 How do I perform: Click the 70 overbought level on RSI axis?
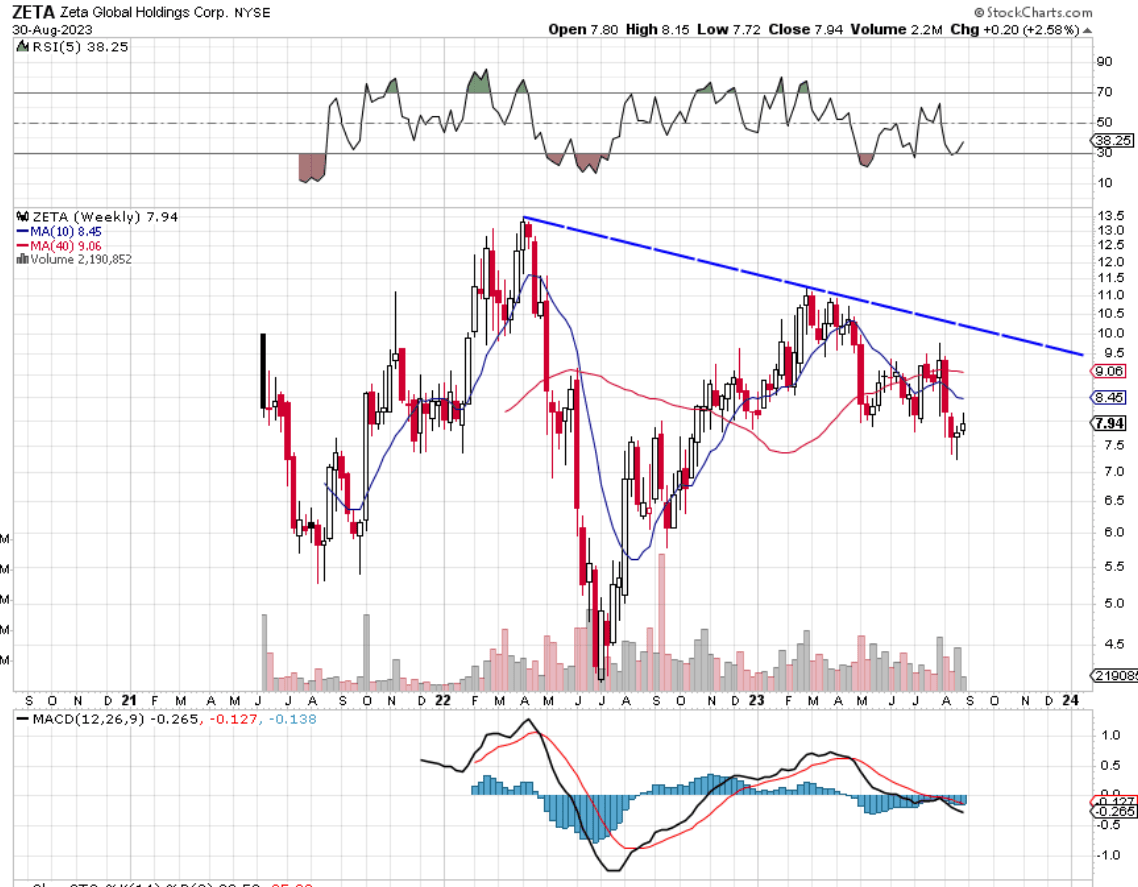point(1104,92)
